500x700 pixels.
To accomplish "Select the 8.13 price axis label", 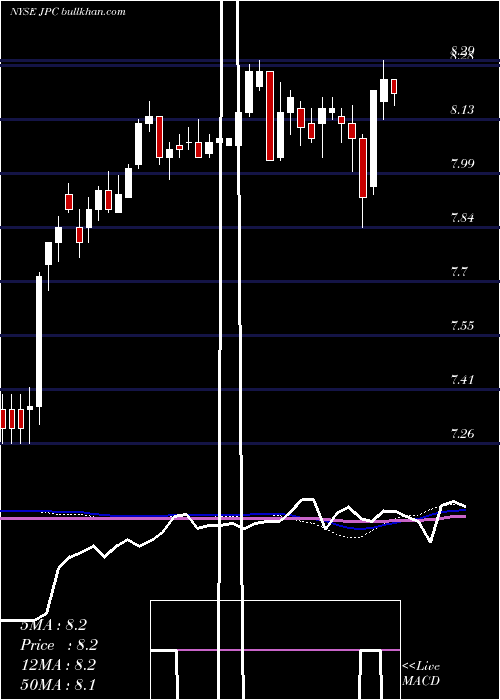I will click(x=462, y=109).
